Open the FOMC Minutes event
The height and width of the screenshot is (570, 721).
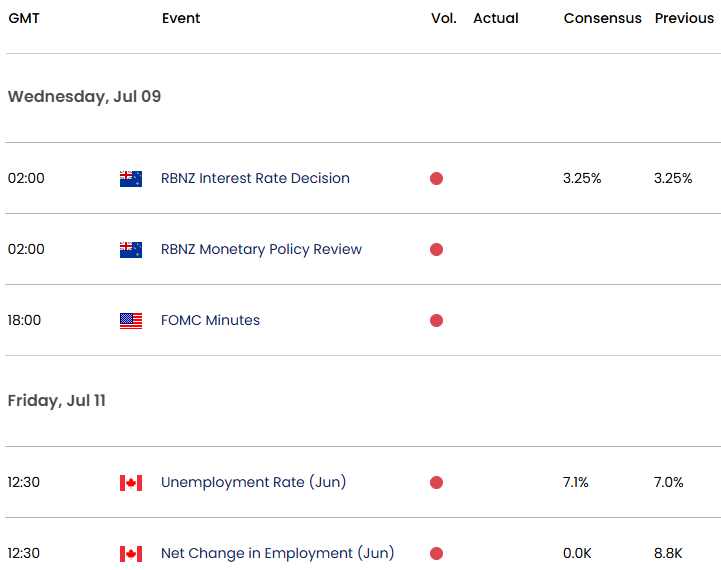coord(210,321)
